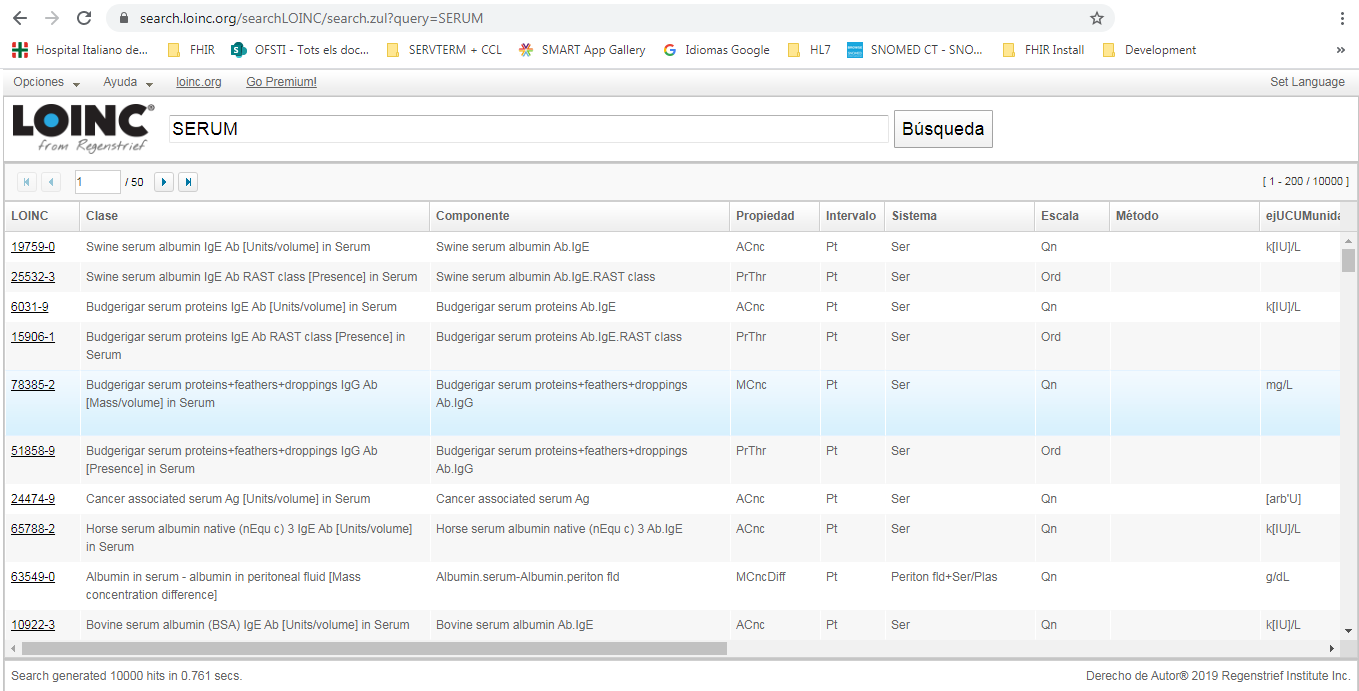Open the SMART App Gallery bookmark

[x=582, y=50]
